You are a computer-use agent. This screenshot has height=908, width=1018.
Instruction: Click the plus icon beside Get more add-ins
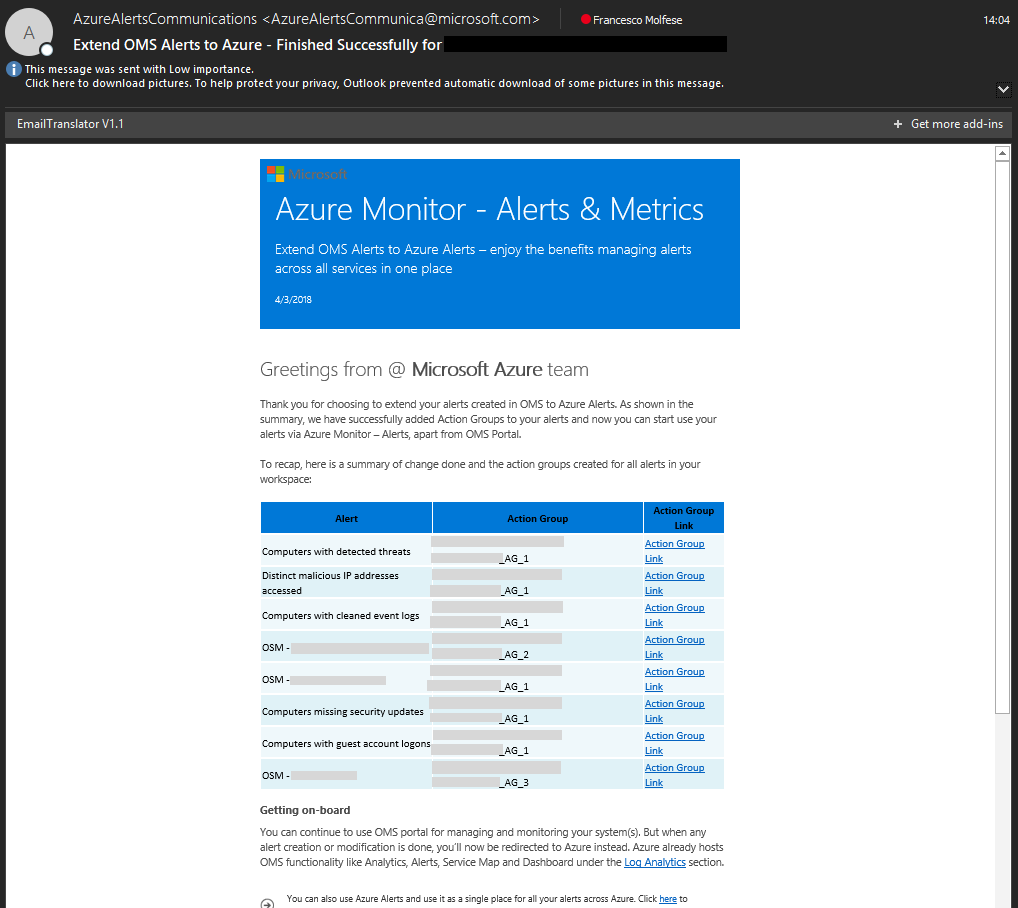pyautogui.click(x=897, y=124)
